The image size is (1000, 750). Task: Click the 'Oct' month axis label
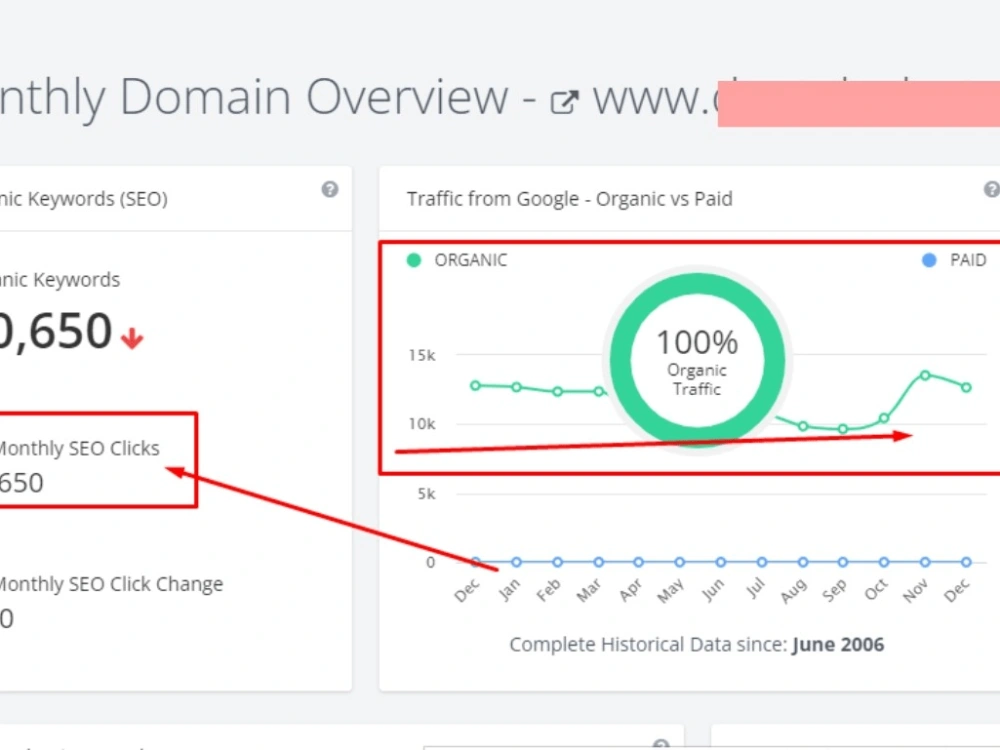[x=876, y=590]
